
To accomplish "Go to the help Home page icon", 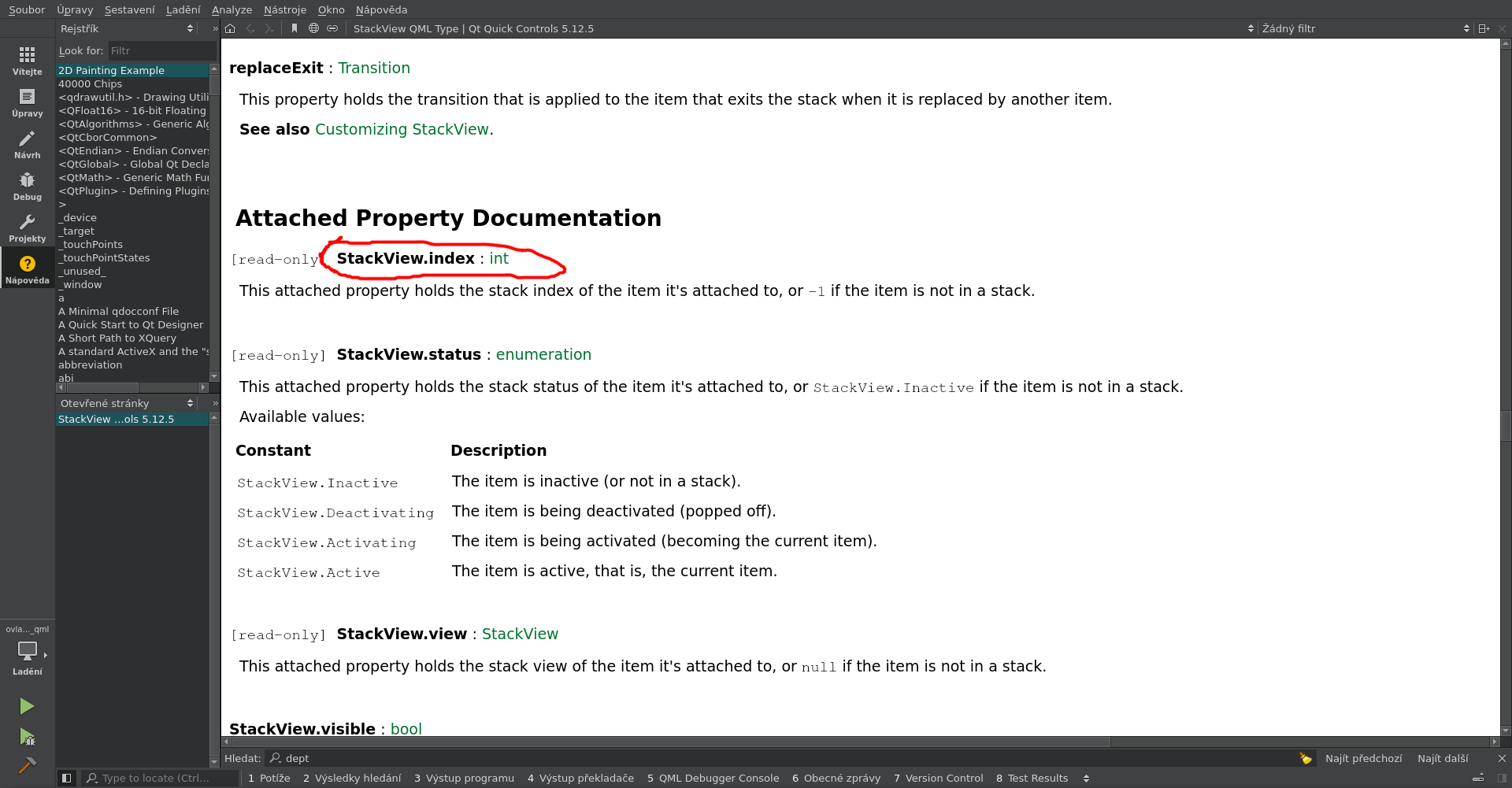I will (x=230, y=28).
